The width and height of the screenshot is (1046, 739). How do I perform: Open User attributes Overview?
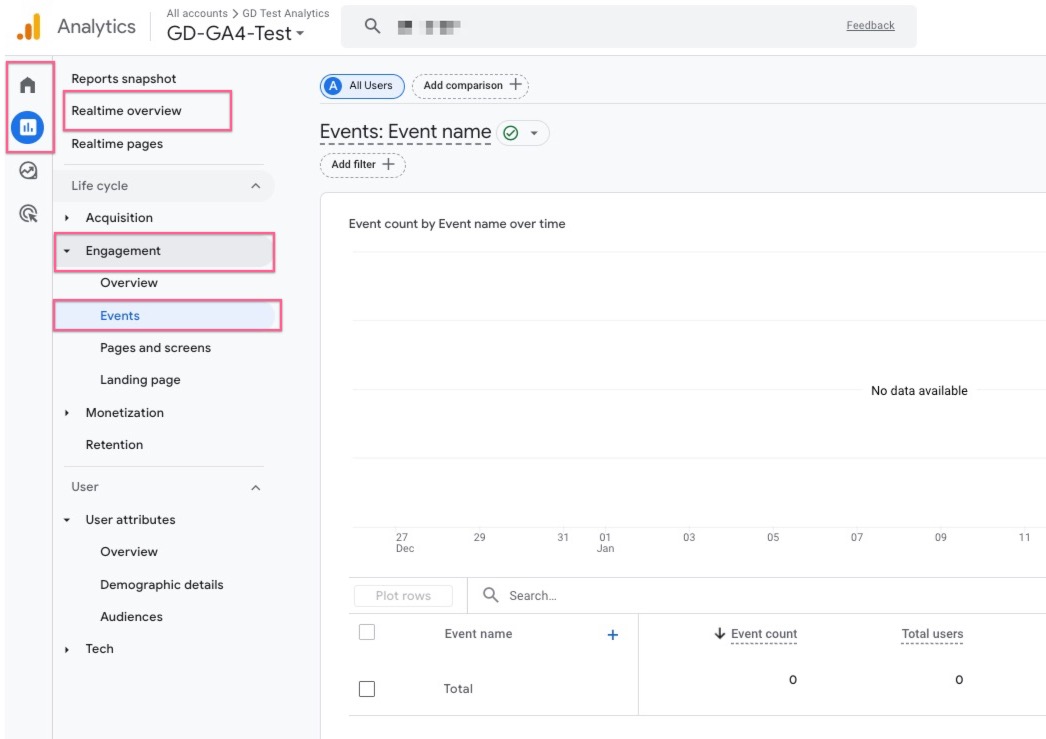tap(129, 552)
